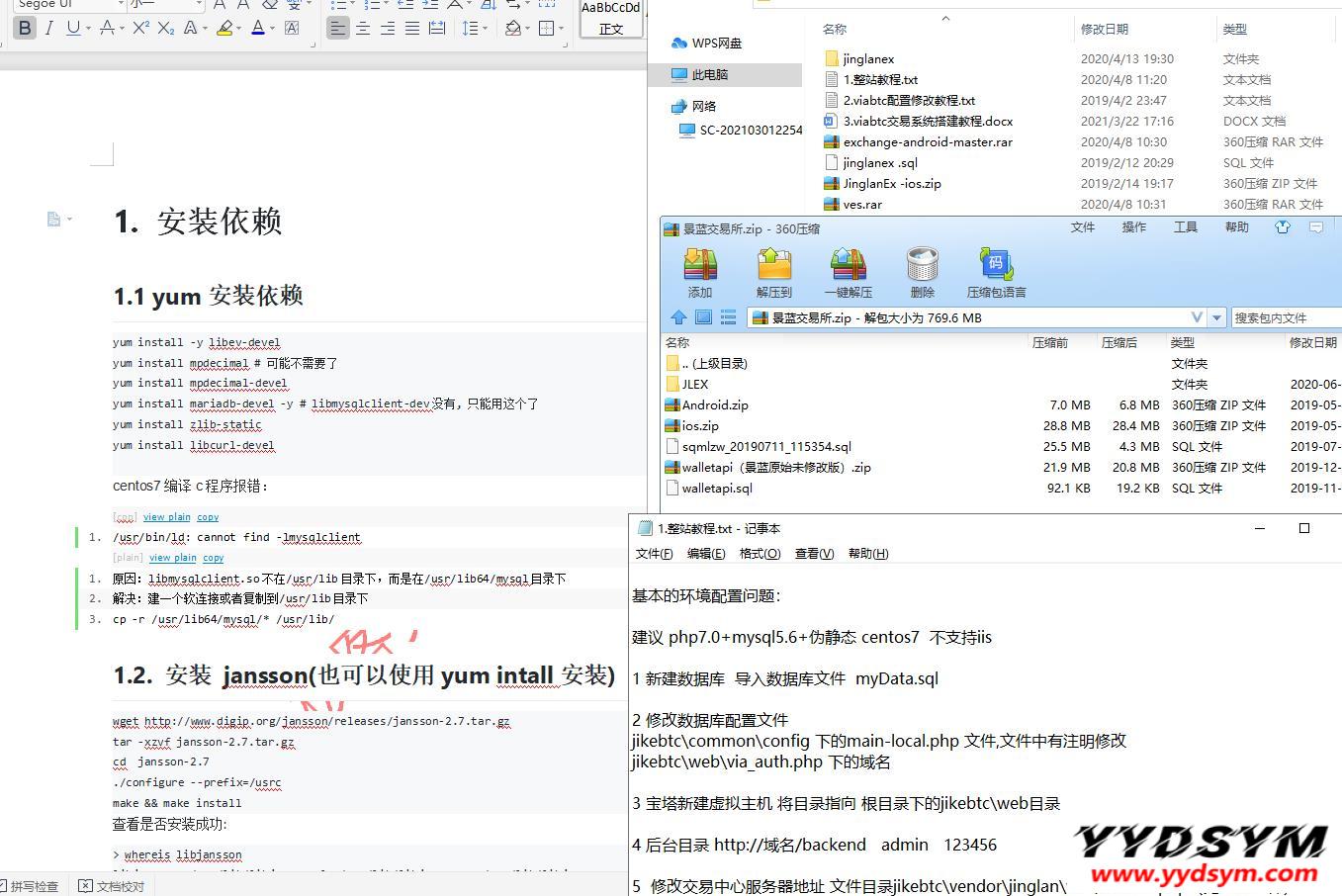Click the 搜索包内文件 search field
This screenshot has width=1342, height=896.
[x=1286, y=317]
